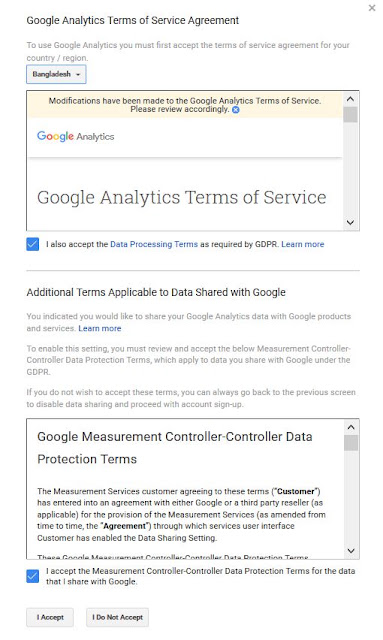This screenshot has width=383, height=640.
Task: Open the Bangladesh country dropdown
Action: tap(56, 74)
